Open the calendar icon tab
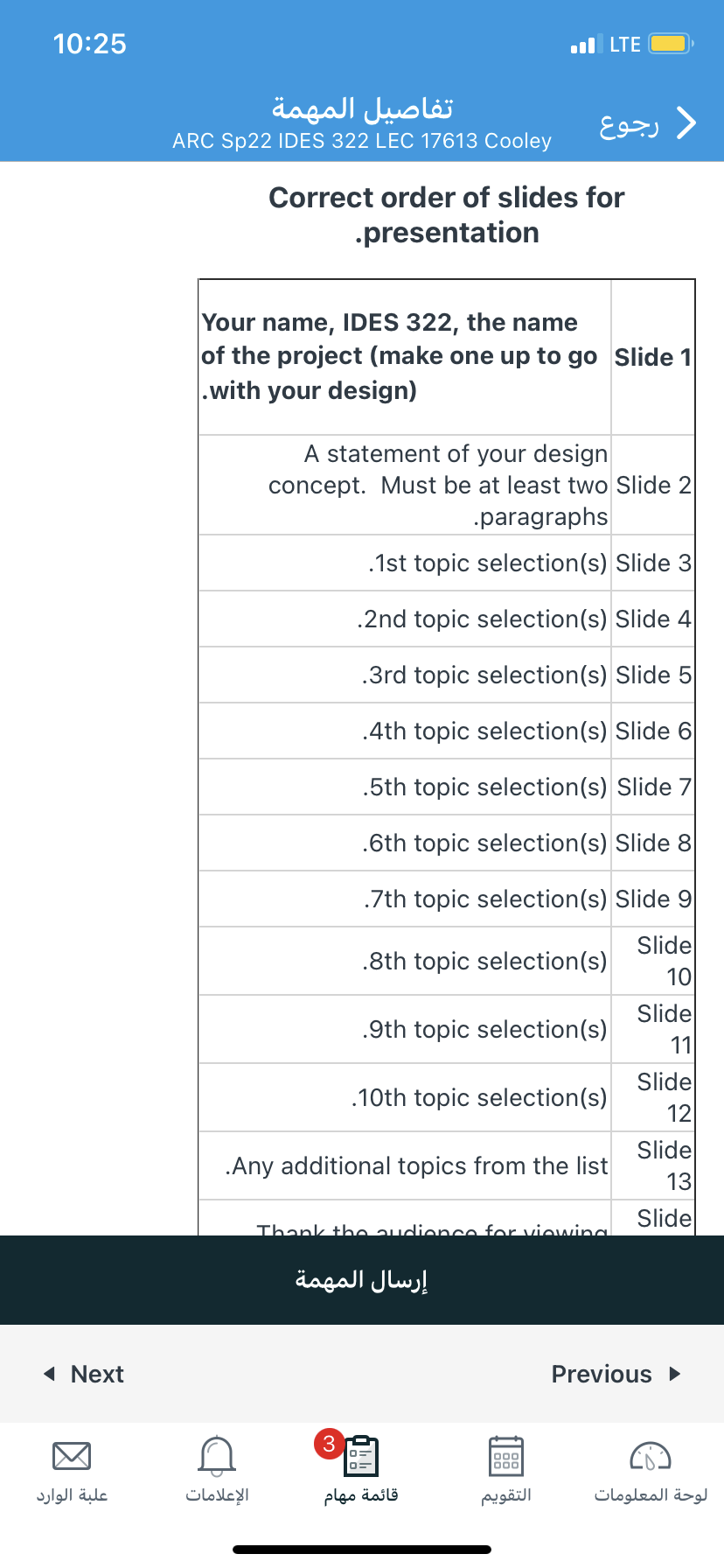Image resolution: width=724 pixels, height=1568 pixels. point(506,1457)
